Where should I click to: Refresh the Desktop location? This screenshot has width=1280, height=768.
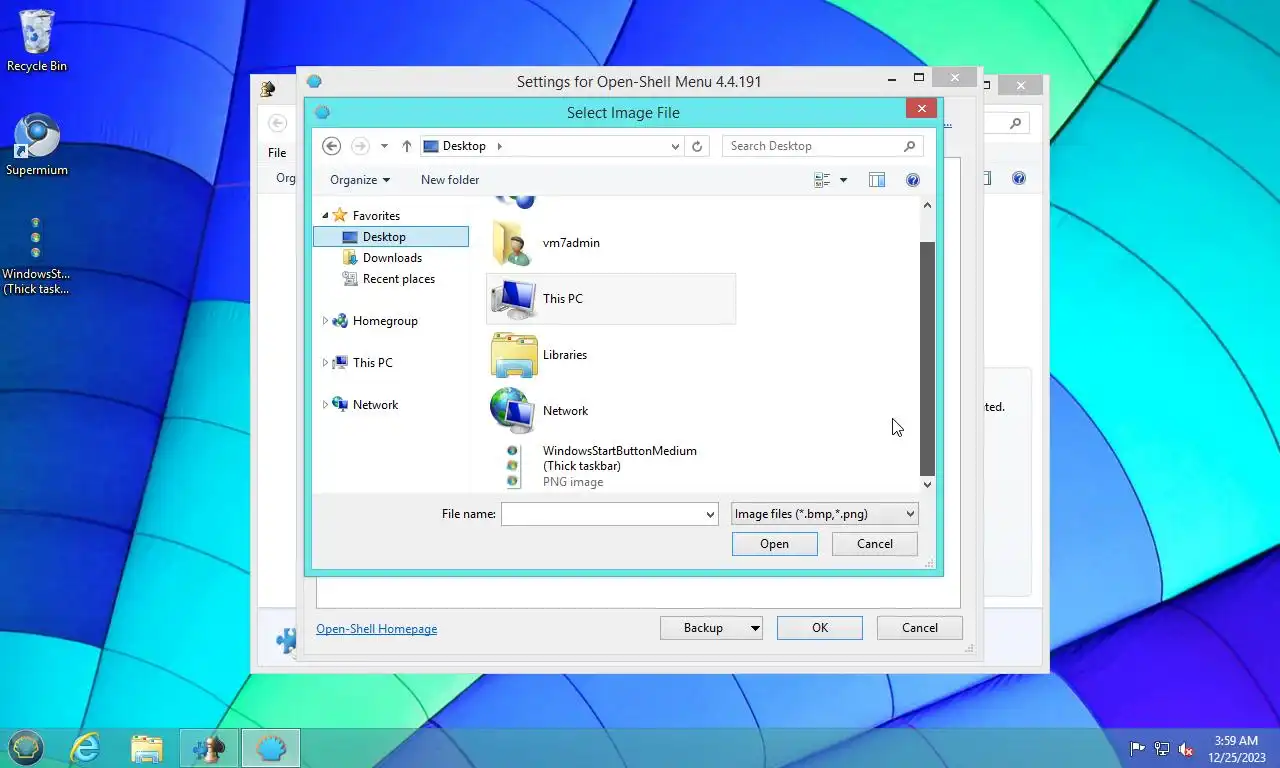pyautogui.click(x=697, y=146)
